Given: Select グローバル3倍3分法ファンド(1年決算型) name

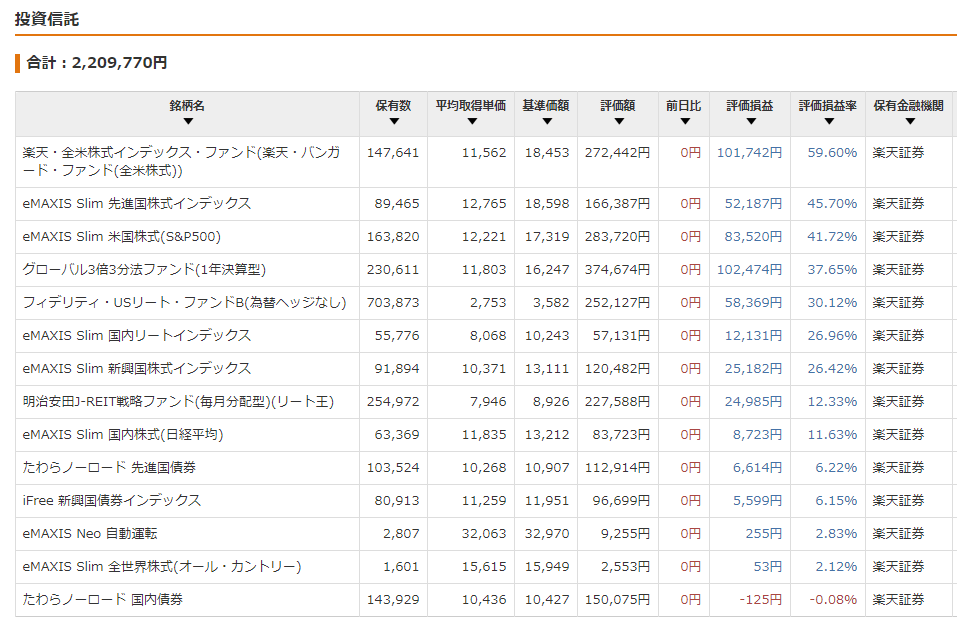Looking at the screenshot, I should (144, 269).
